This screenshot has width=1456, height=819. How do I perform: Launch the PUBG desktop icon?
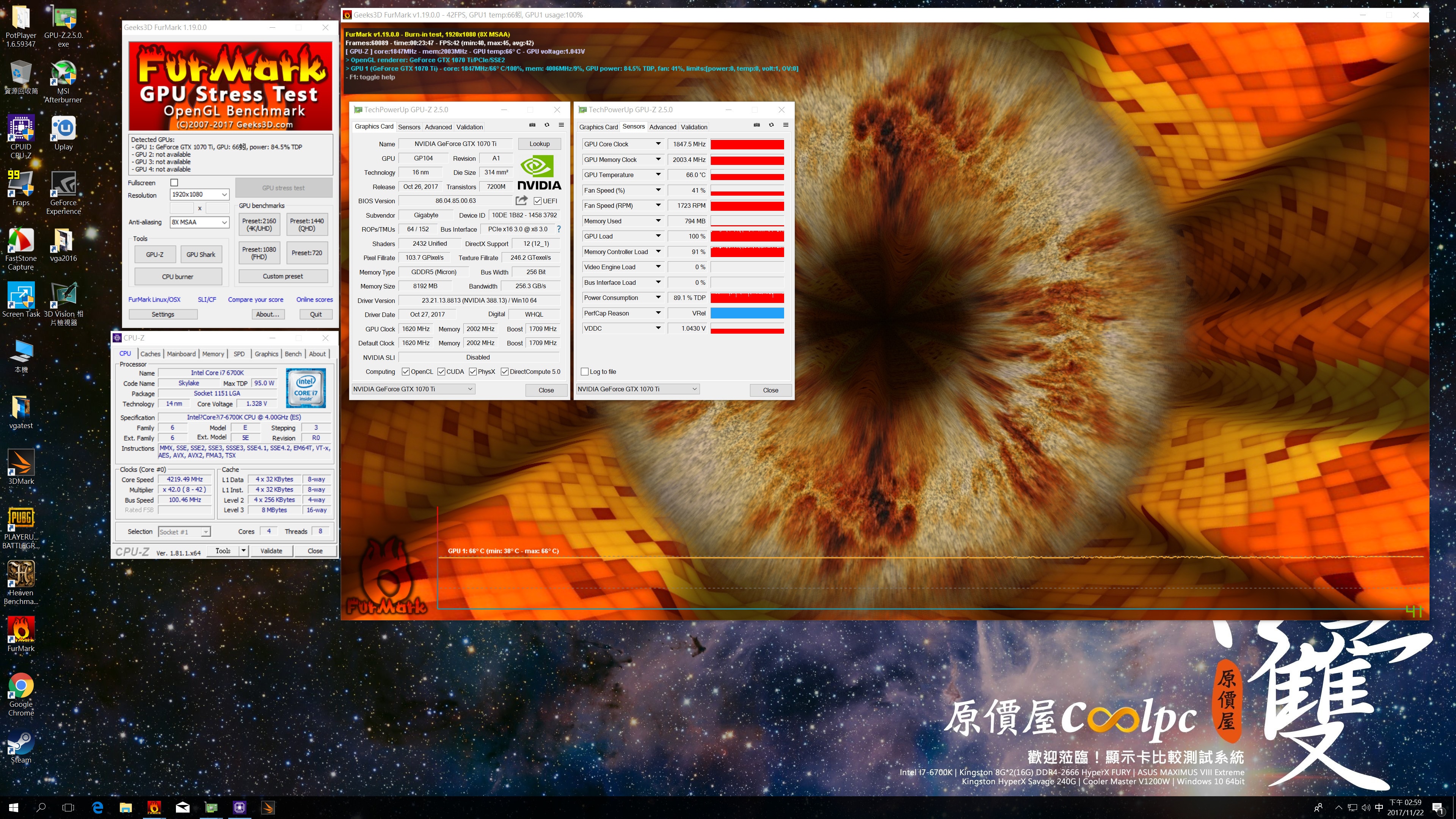(21, 528)
